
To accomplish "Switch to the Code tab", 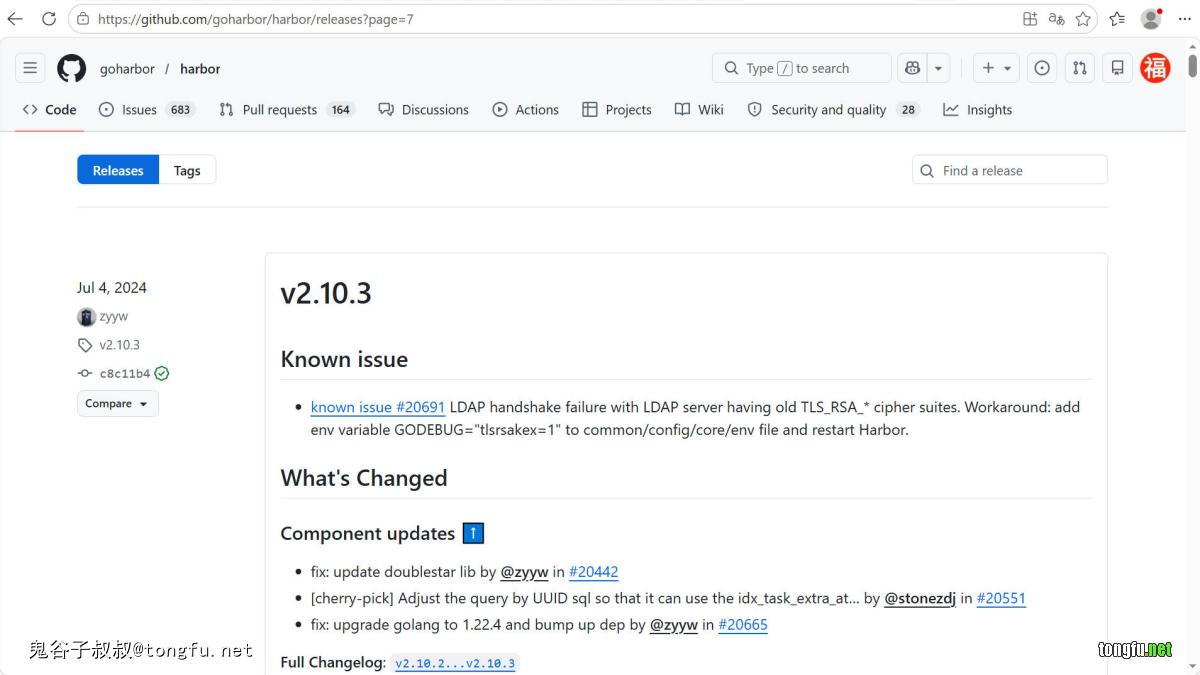I will coord(49,110).
